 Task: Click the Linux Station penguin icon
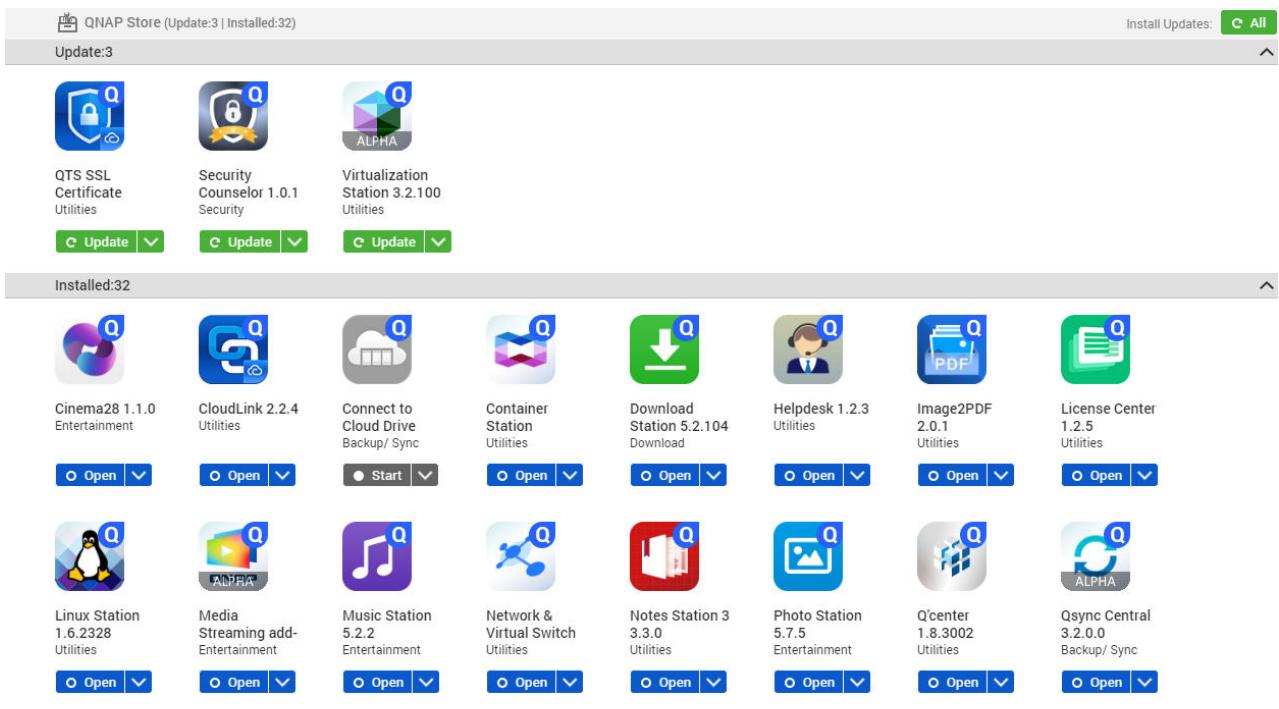tap(89, 556)
